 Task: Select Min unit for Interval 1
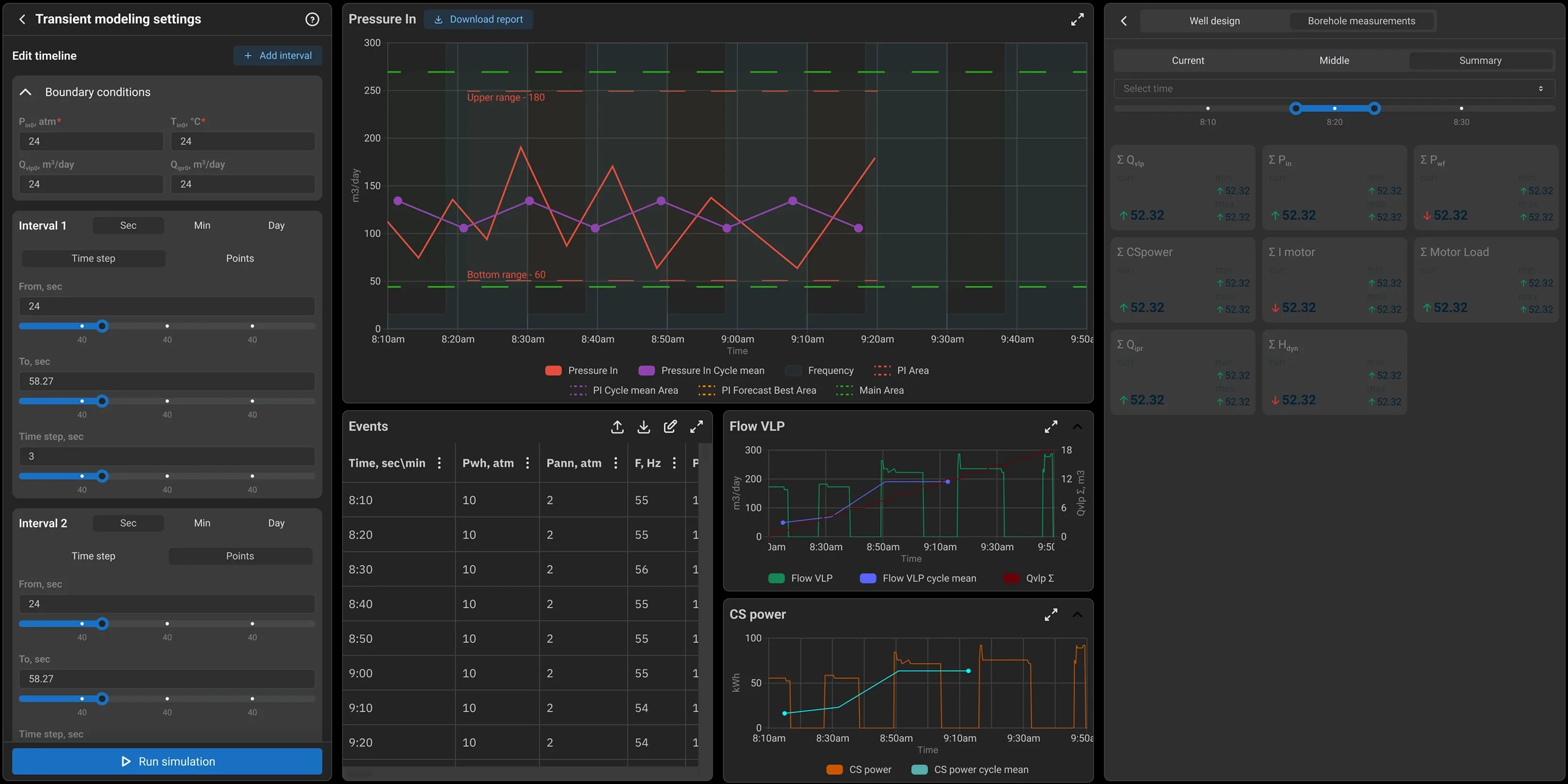click(x=202, y=225)
